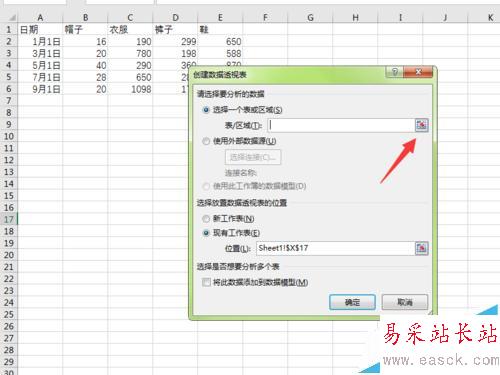This screenshot has height=375, width=500.
Task: Select column H header
Action: tap(355, 17)
